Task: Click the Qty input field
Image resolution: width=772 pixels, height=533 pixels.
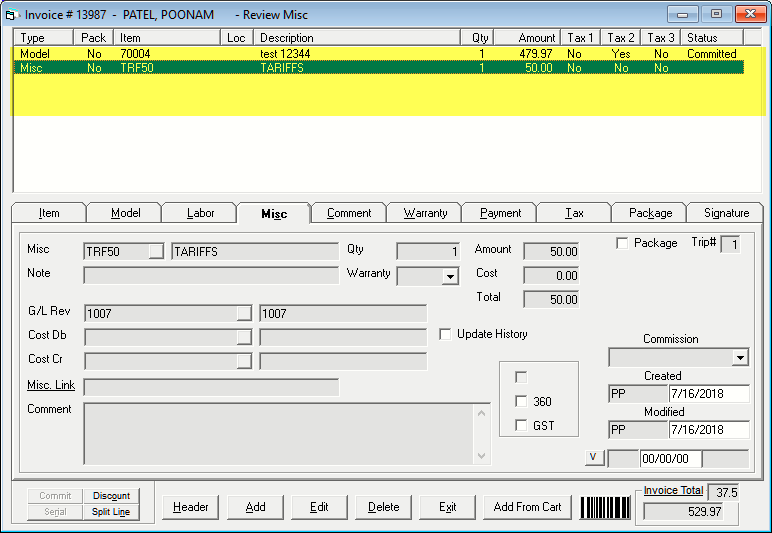Action: point(428,251)
